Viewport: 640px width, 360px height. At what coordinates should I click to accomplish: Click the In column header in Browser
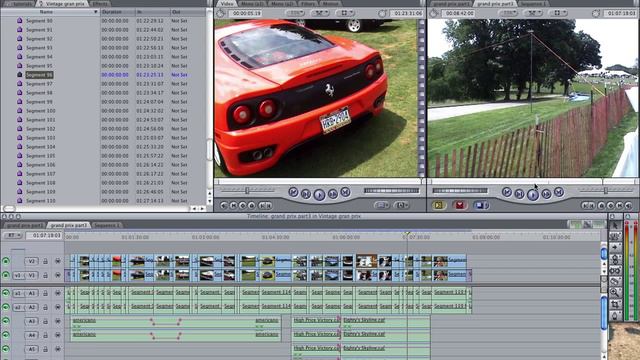click(152, 12)
